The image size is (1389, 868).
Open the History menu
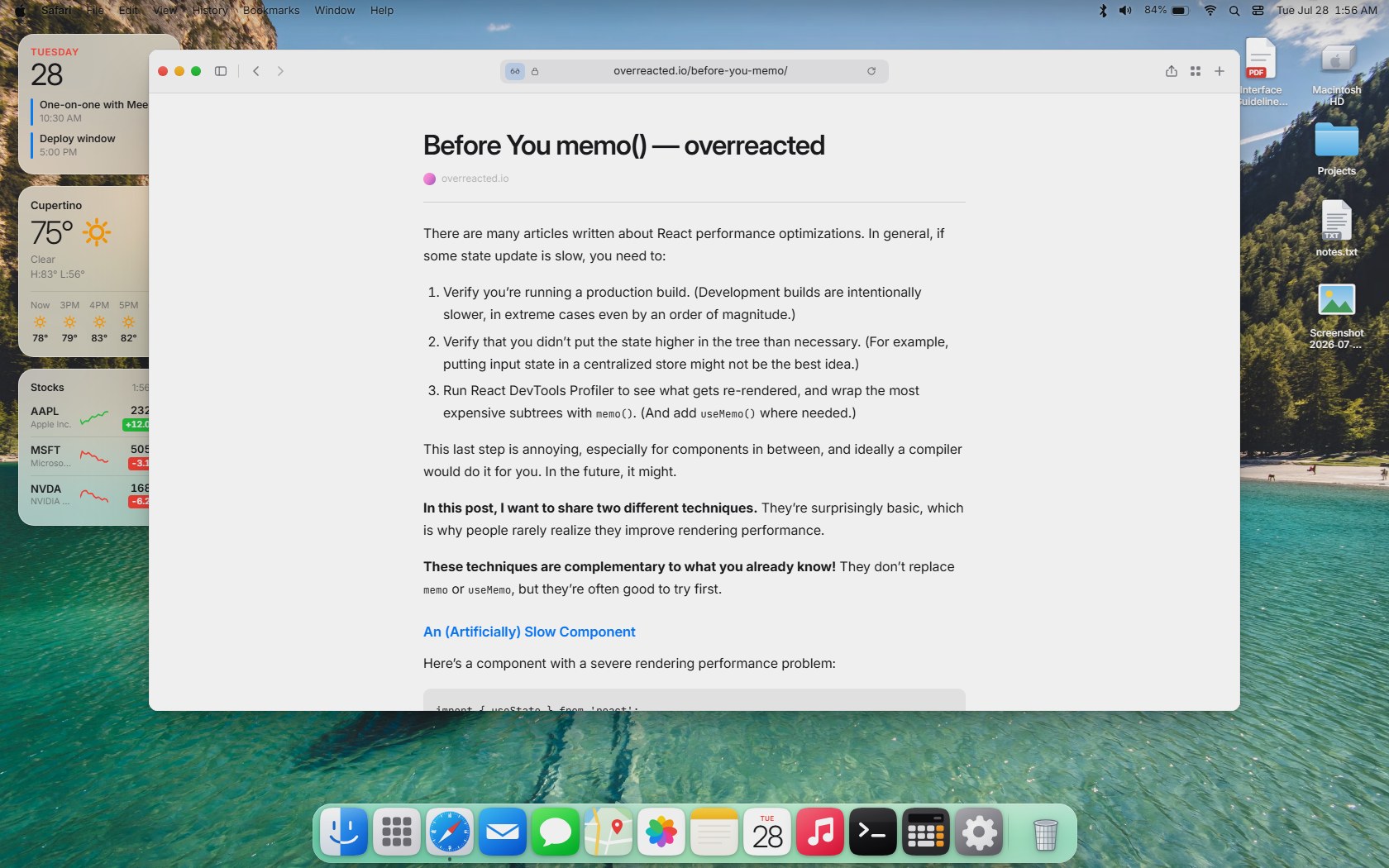[x=210, y=11]
